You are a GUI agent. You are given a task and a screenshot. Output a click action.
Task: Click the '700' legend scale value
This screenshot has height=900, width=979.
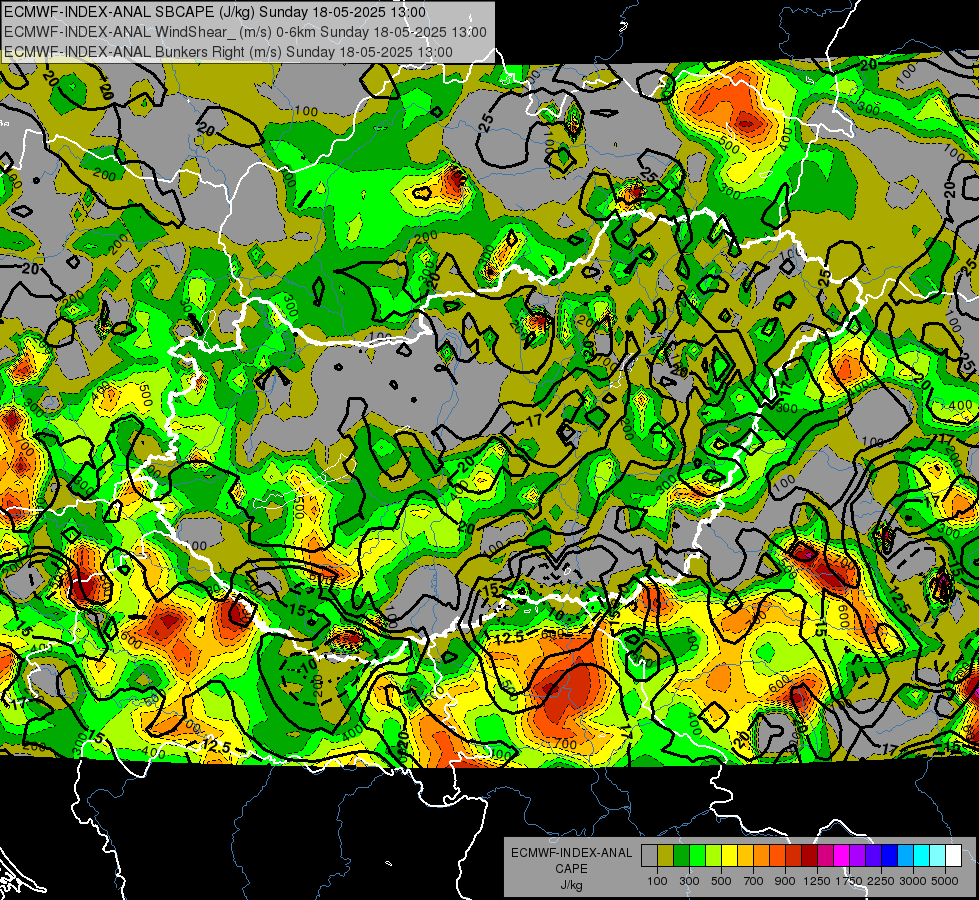754,881
